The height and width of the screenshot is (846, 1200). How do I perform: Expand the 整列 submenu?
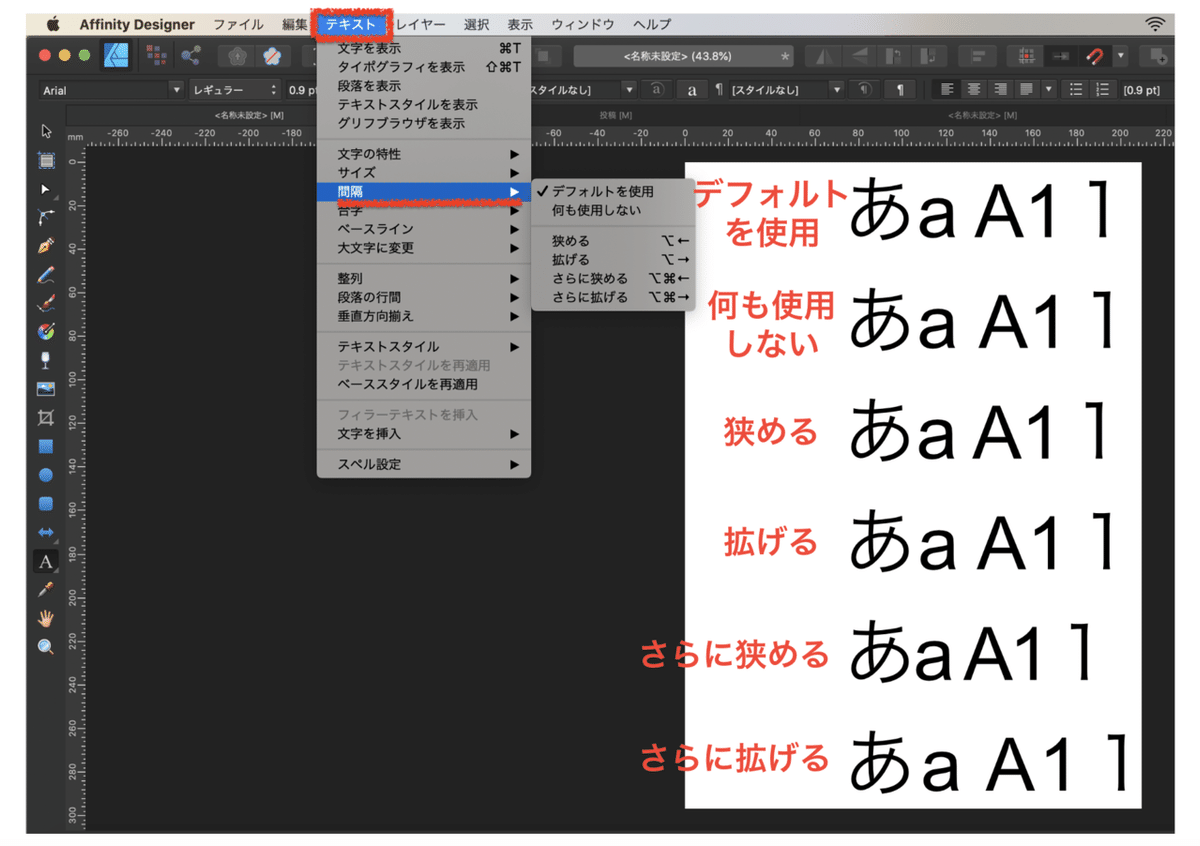(x=424, y=278)
